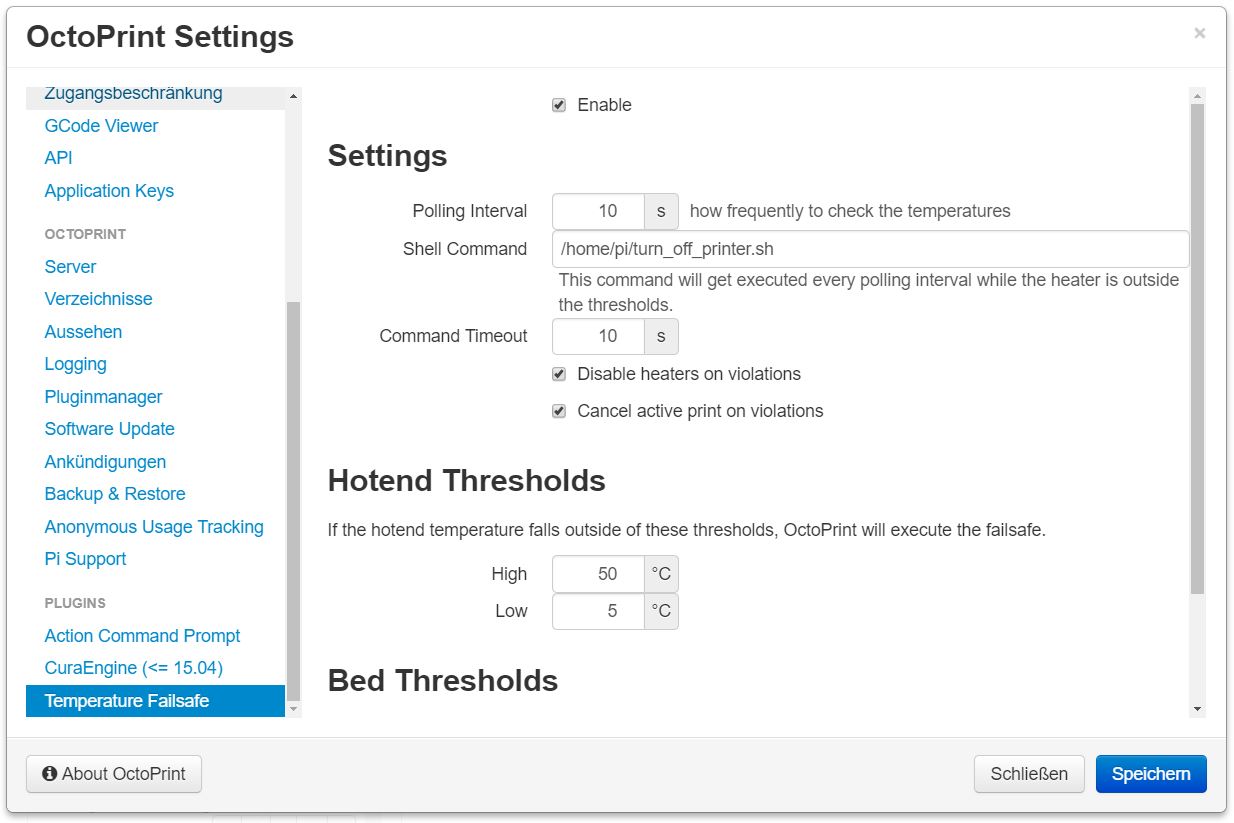
Task: Open the GCode Viewer settings section
Action: [101, 126]
